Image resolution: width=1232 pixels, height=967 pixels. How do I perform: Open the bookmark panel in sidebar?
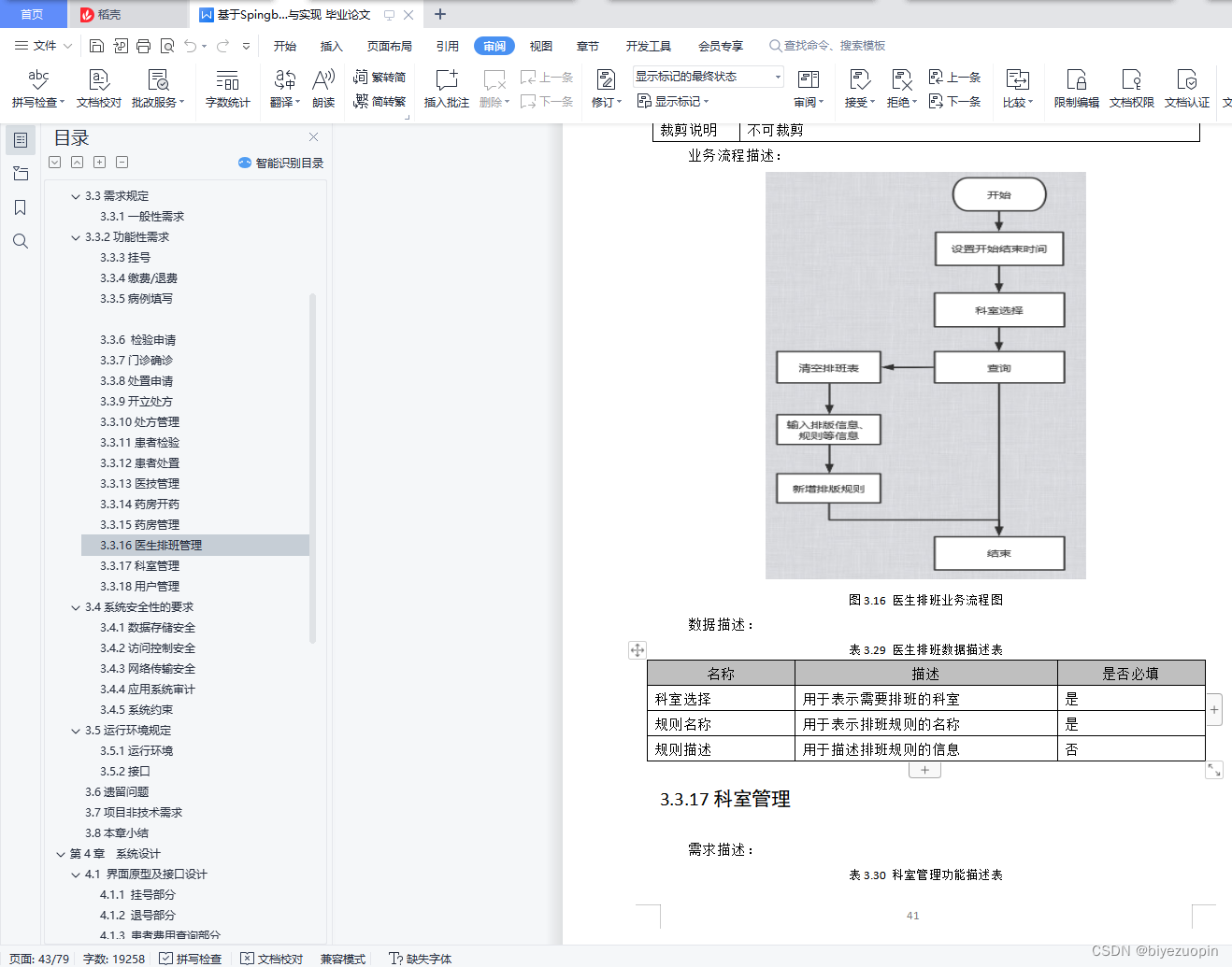click(x=21, y=207)
